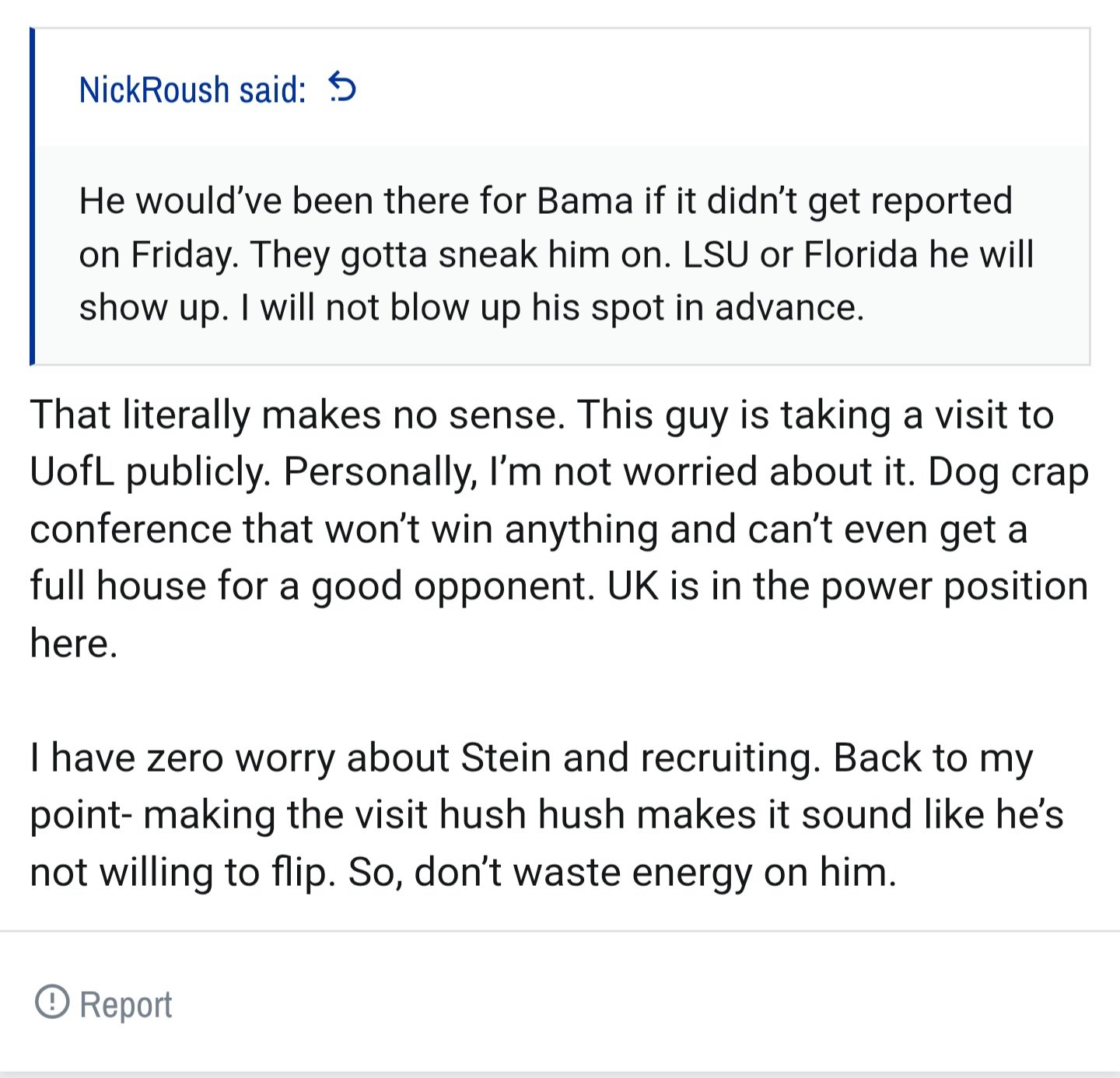Click the quoted message text block
The height and width of the screenshot is (1078, 1120).
556,254
